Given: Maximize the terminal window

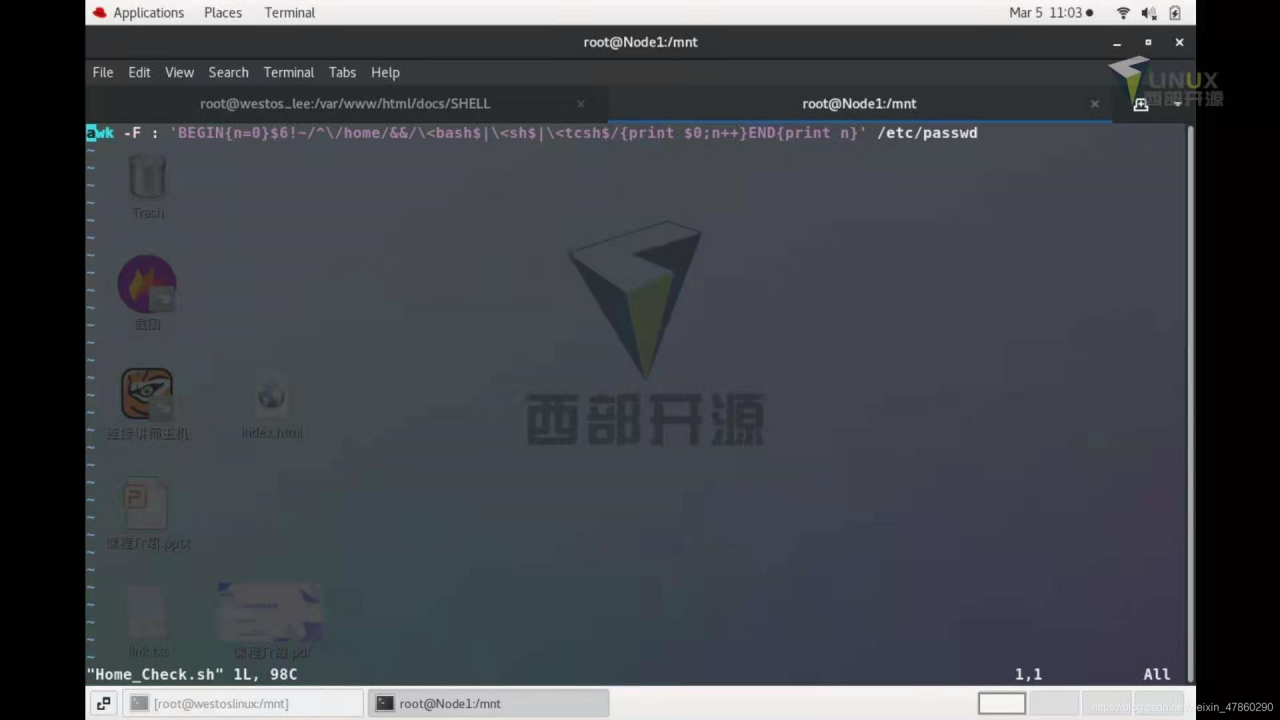Looking at the screenshot, I should pos(1148,42).
